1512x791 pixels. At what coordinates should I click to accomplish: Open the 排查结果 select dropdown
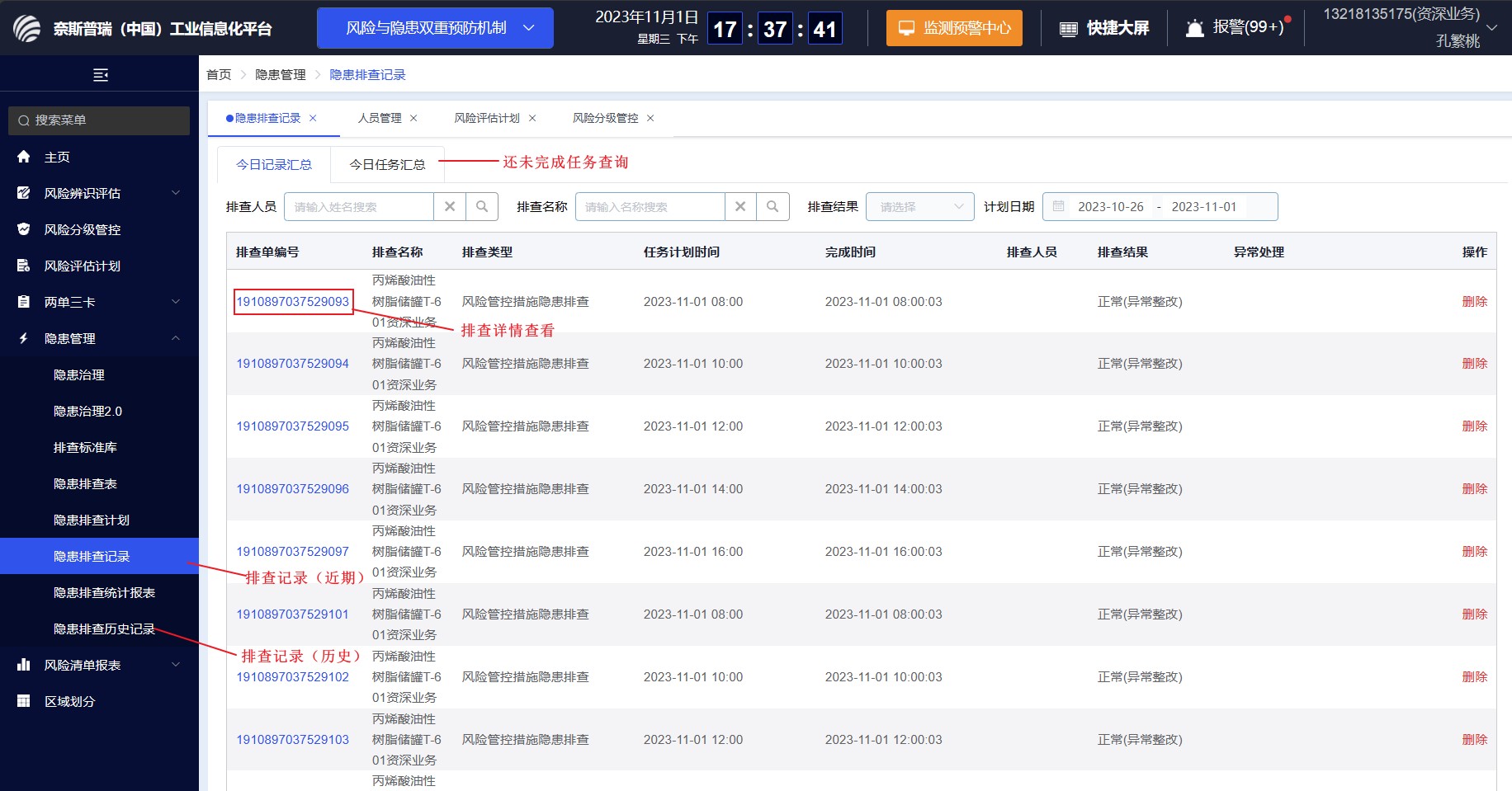tap(920, 207)
